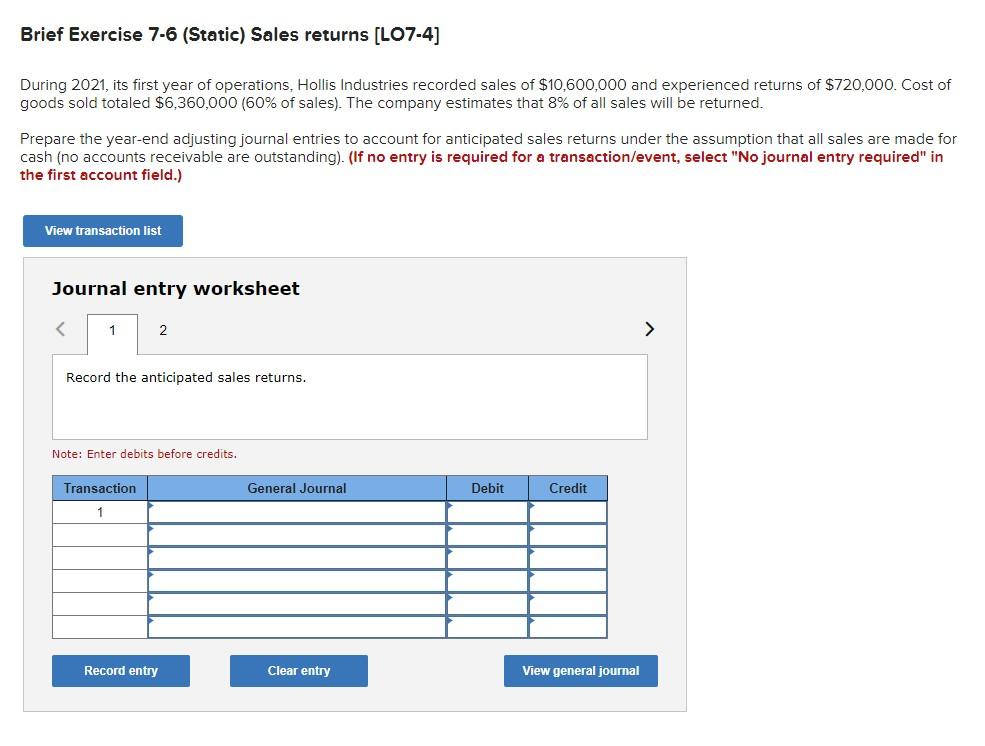Viewport: 985px width, 746px height.
Task: Select the General Journal column header
Action: 297,488
